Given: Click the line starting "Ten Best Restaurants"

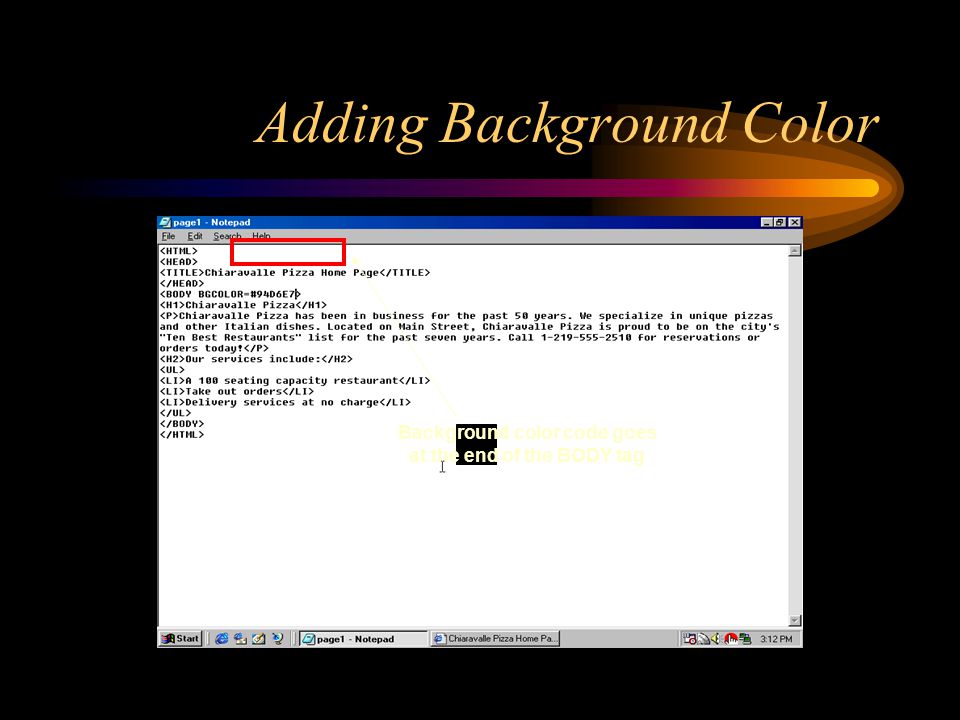Looking at the screenshot, I should point(460,337).
